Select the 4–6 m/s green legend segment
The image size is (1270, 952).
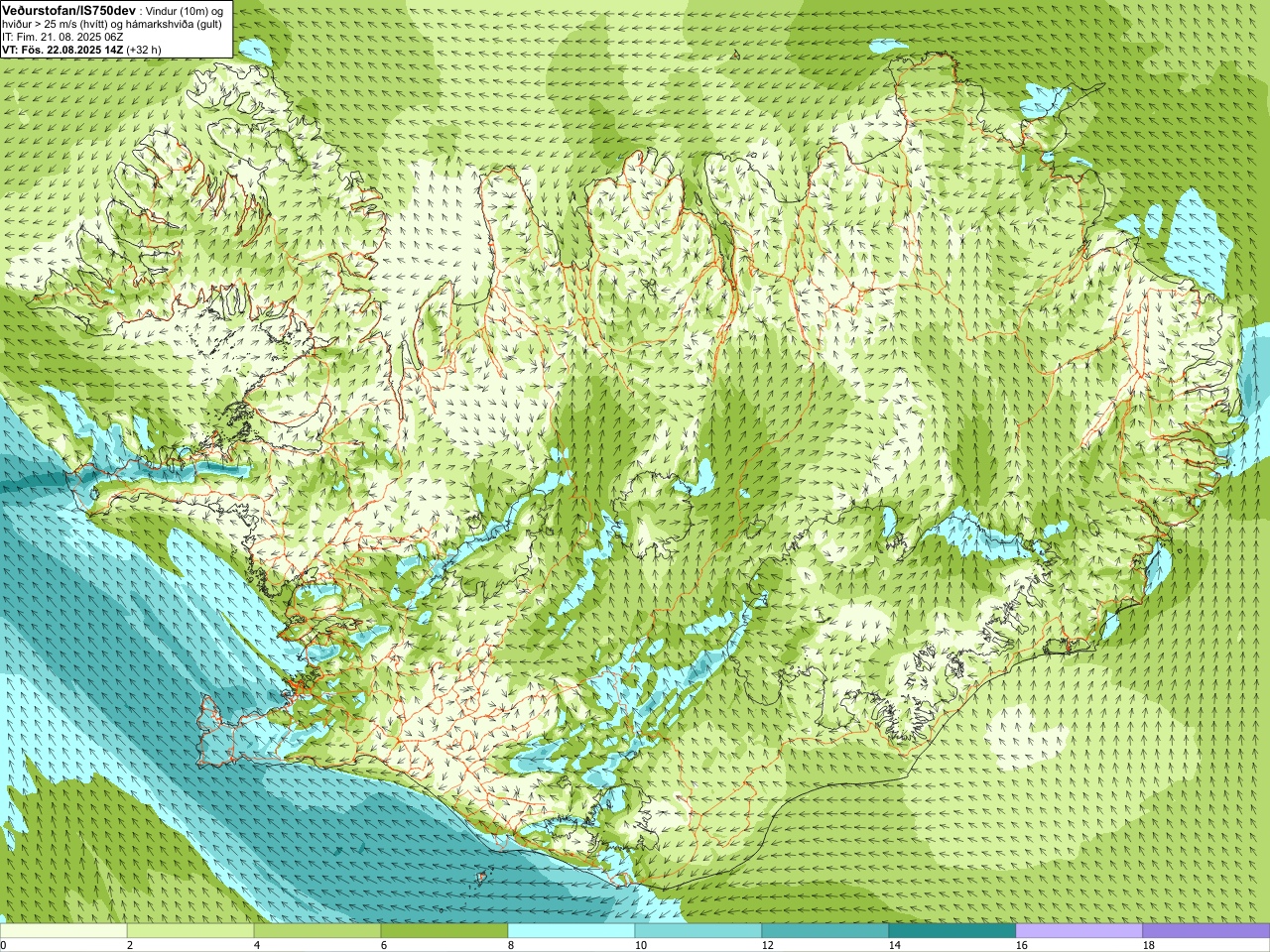[317, 931]
